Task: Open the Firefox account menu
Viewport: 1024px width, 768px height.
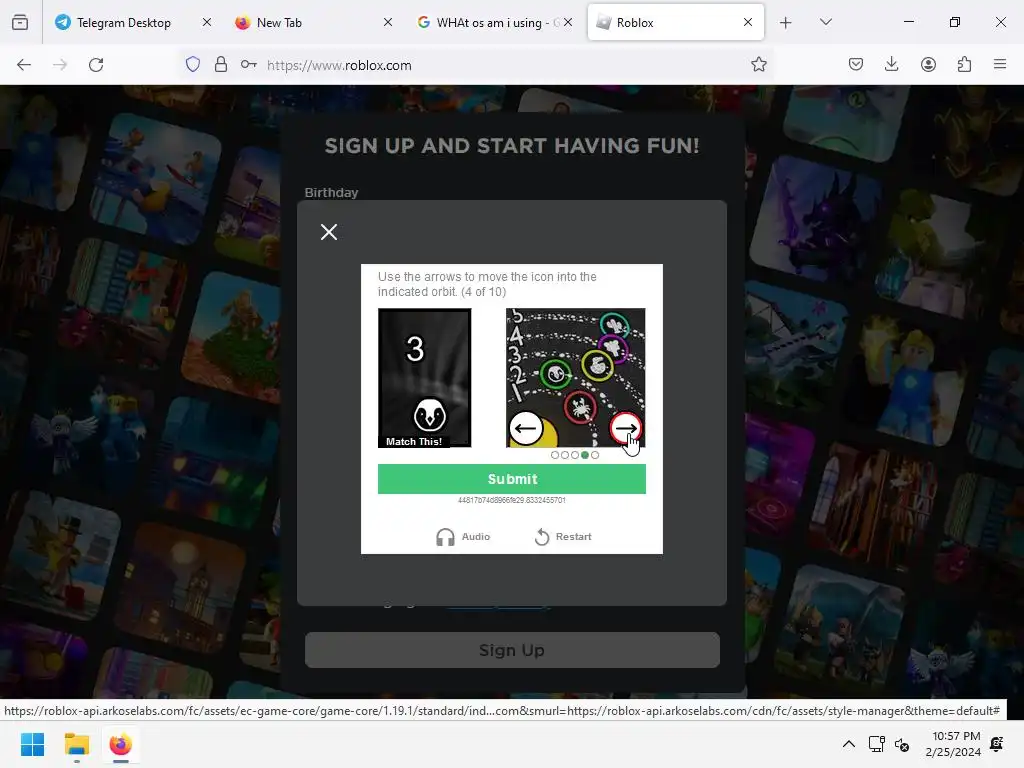Action: pos(928,65)
